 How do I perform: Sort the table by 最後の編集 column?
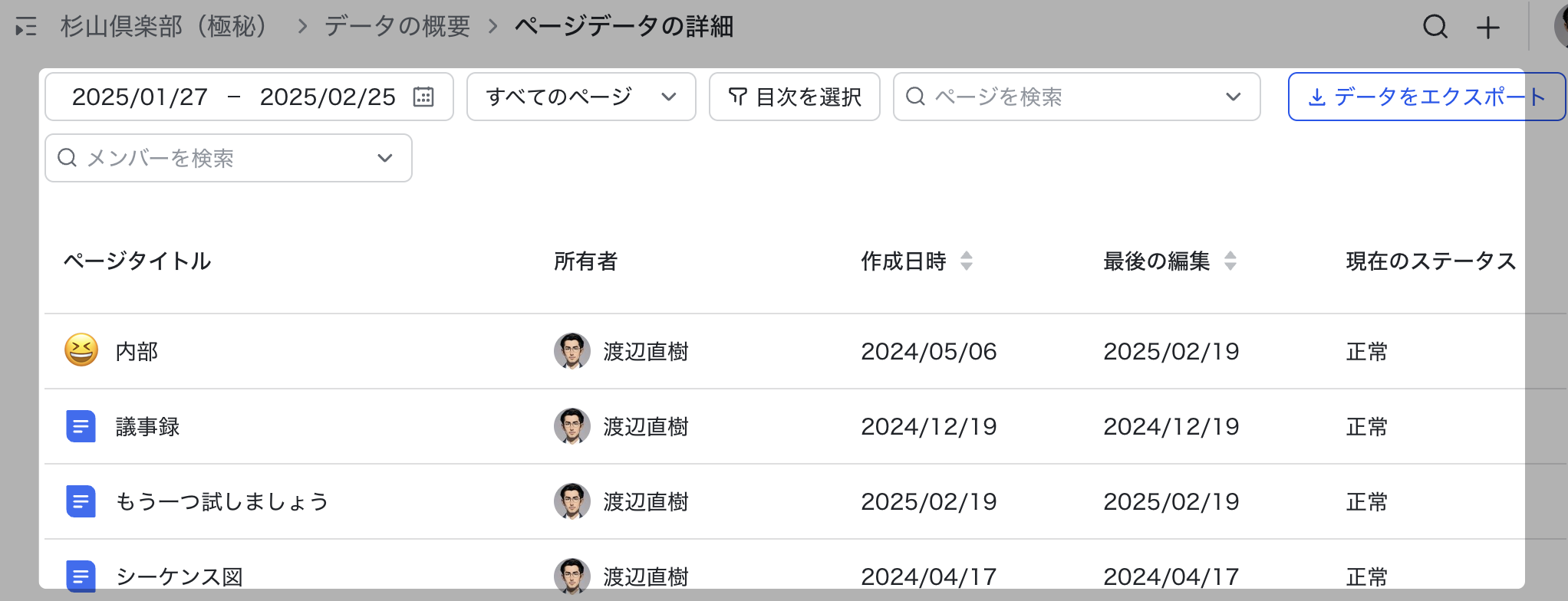tap(1230, 261)
